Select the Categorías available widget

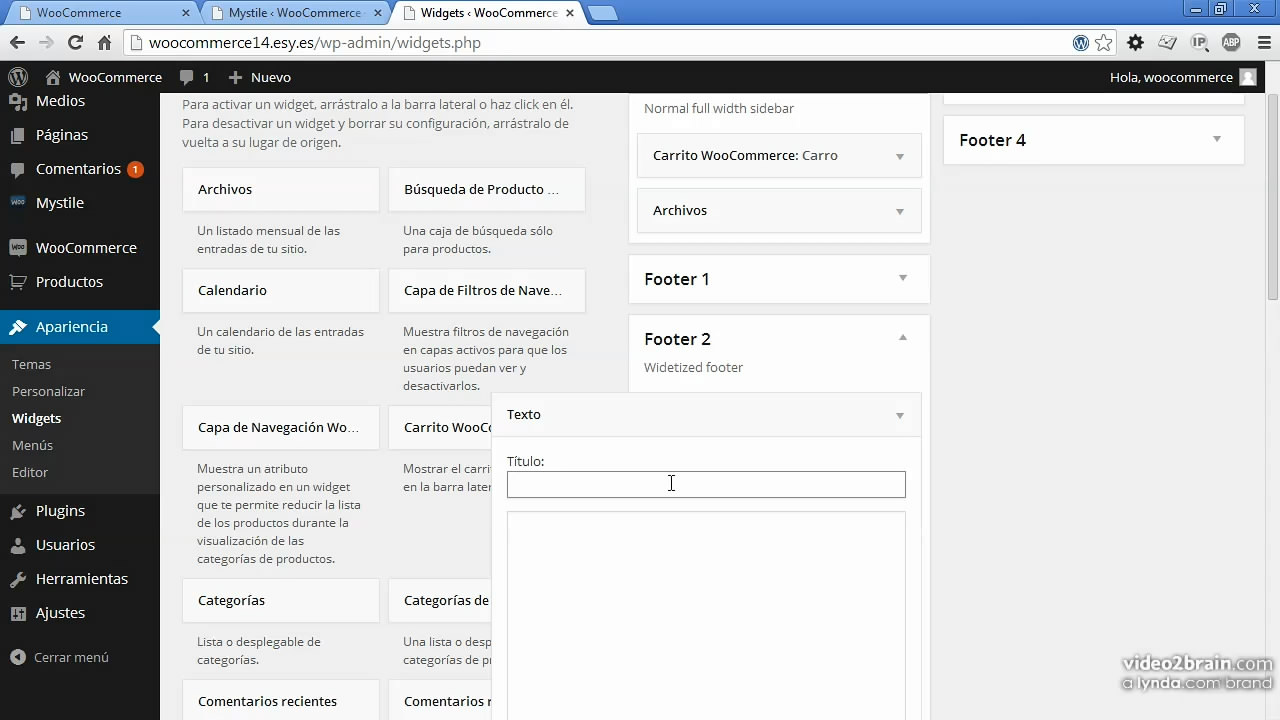[x=281, y=600]
